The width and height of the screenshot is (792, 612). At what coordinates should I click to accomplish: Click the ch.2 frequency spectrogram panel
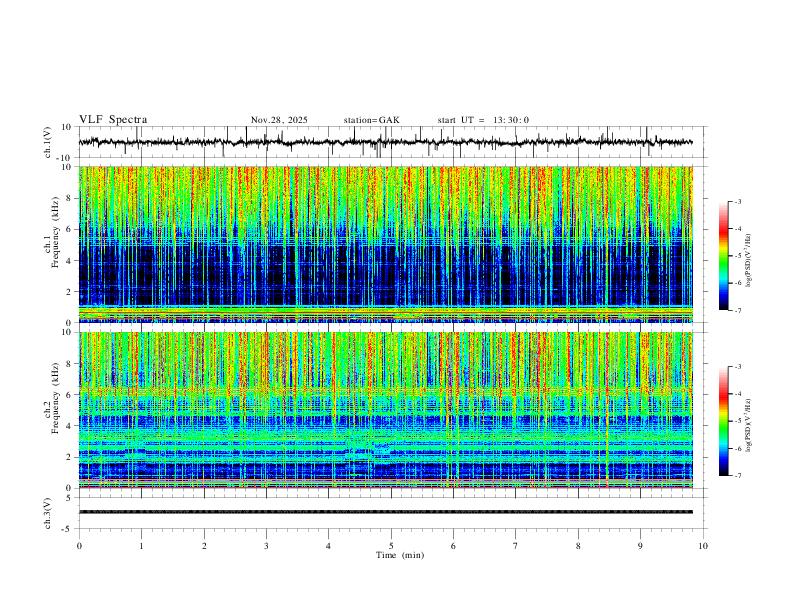click(x=386, y=410)
